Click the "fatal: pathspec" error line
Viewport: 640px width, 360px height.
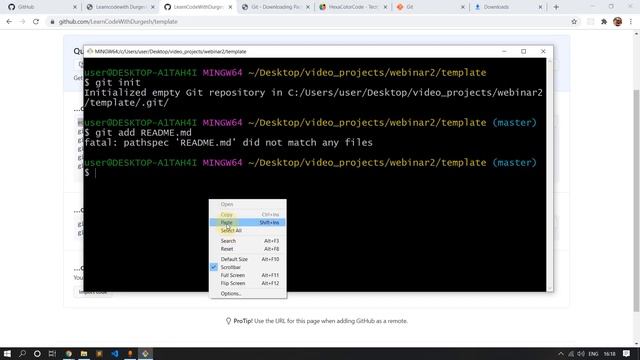coord(228,143)
